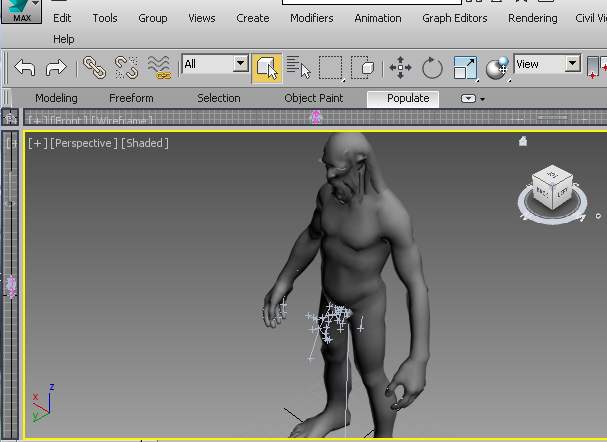Click the [Shaded] viewport label

(145, 143)
